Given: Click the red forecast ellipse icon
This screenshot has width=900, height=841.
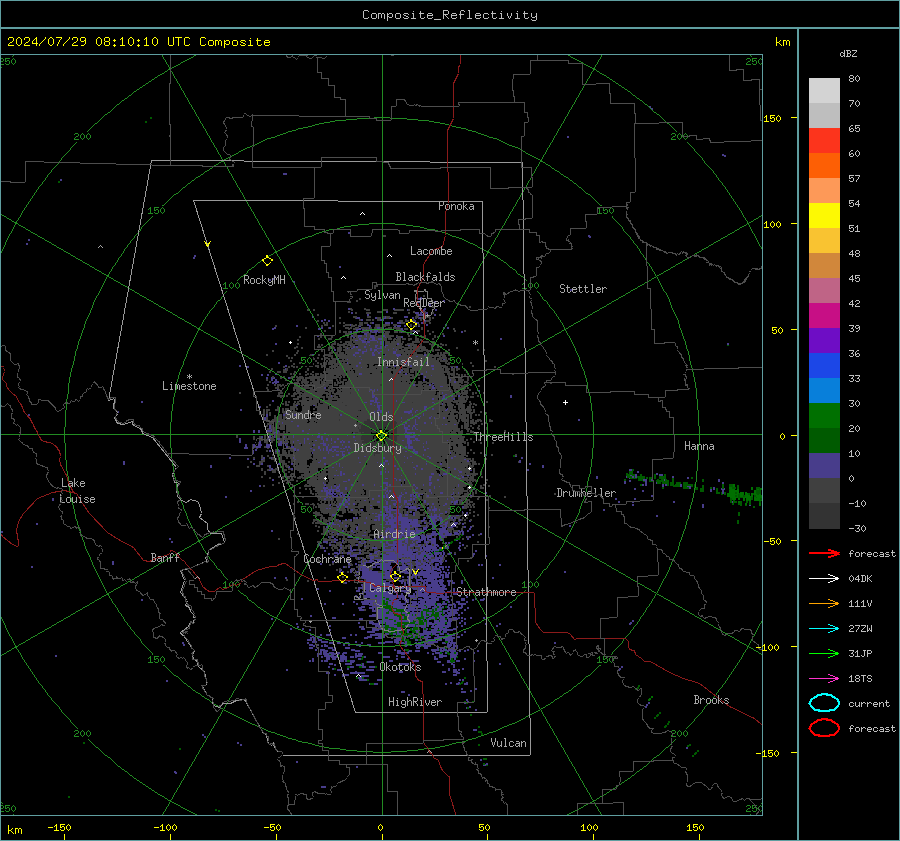Looking at the screenshot, I should 824,728.
